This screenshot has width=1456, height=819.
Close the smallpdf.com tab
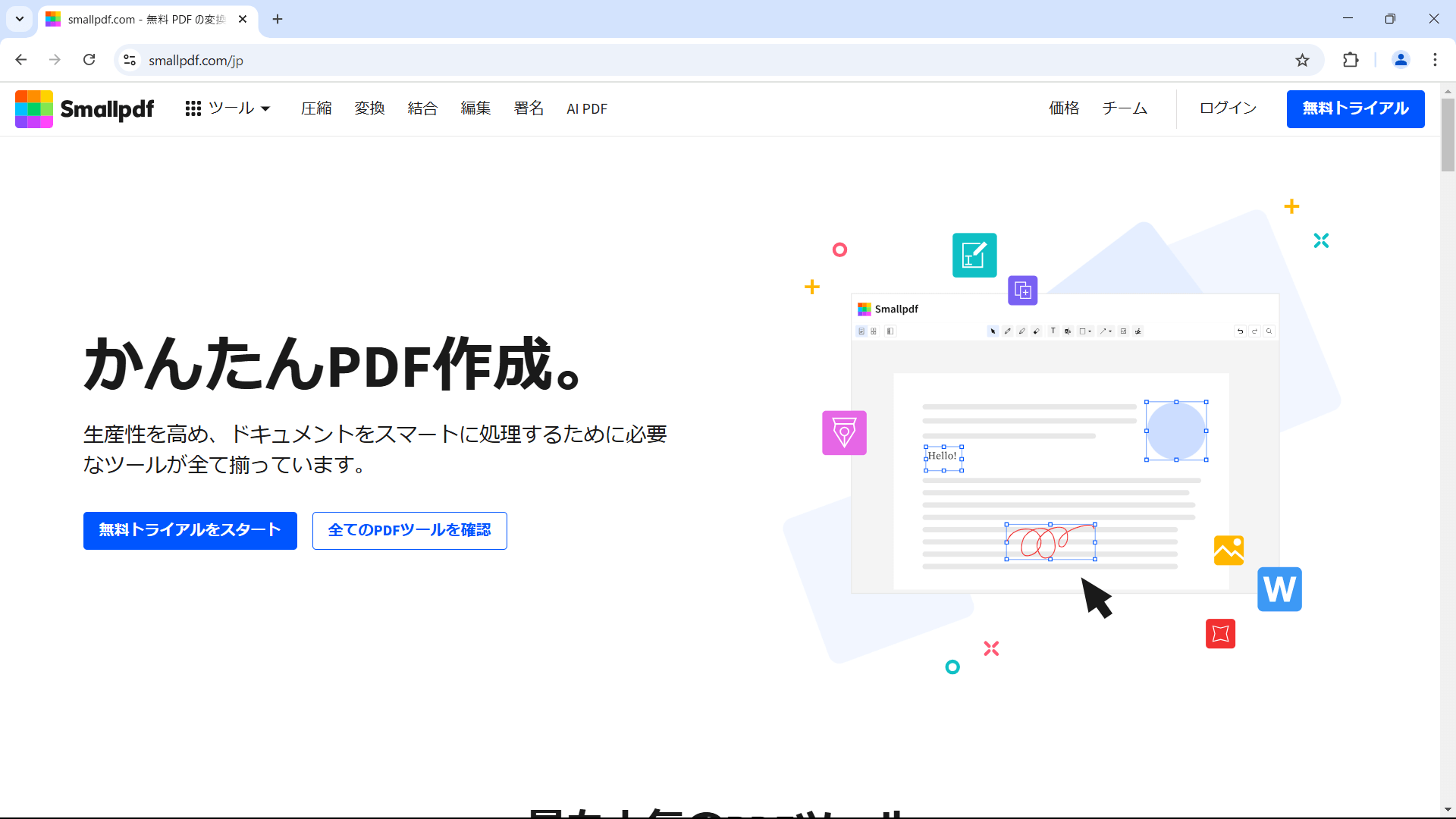coord(243,19)
